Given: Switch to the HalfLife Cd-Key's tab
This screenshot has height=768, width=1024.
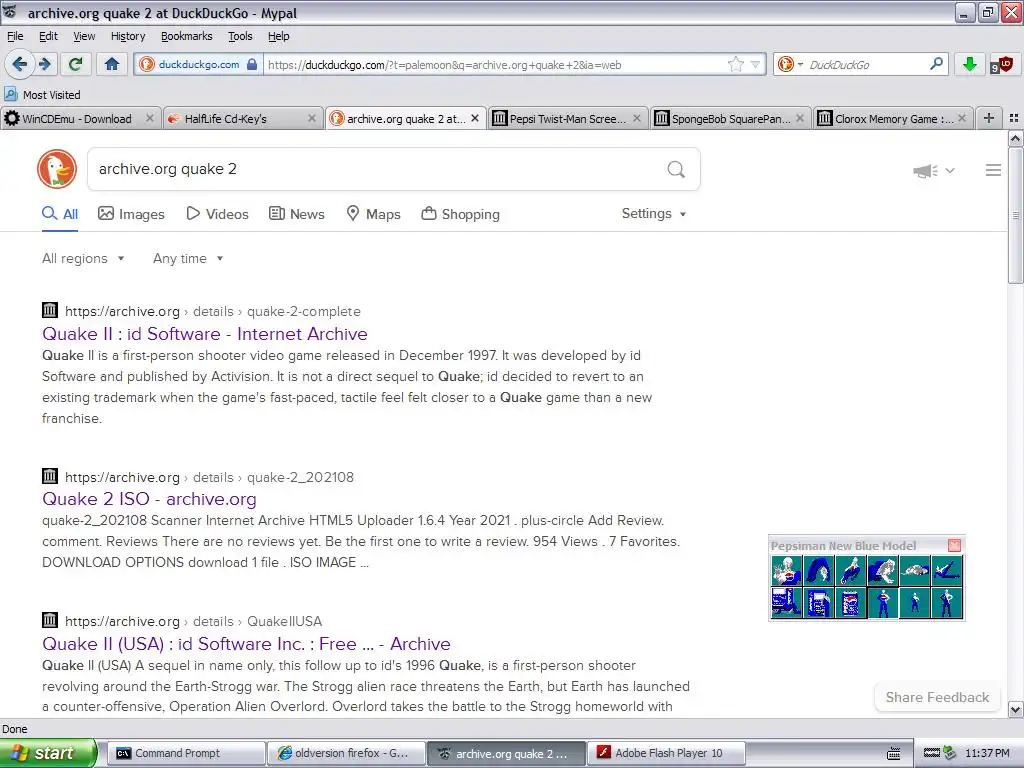Looking at the screenshot, I should click(x=225, y=118).
